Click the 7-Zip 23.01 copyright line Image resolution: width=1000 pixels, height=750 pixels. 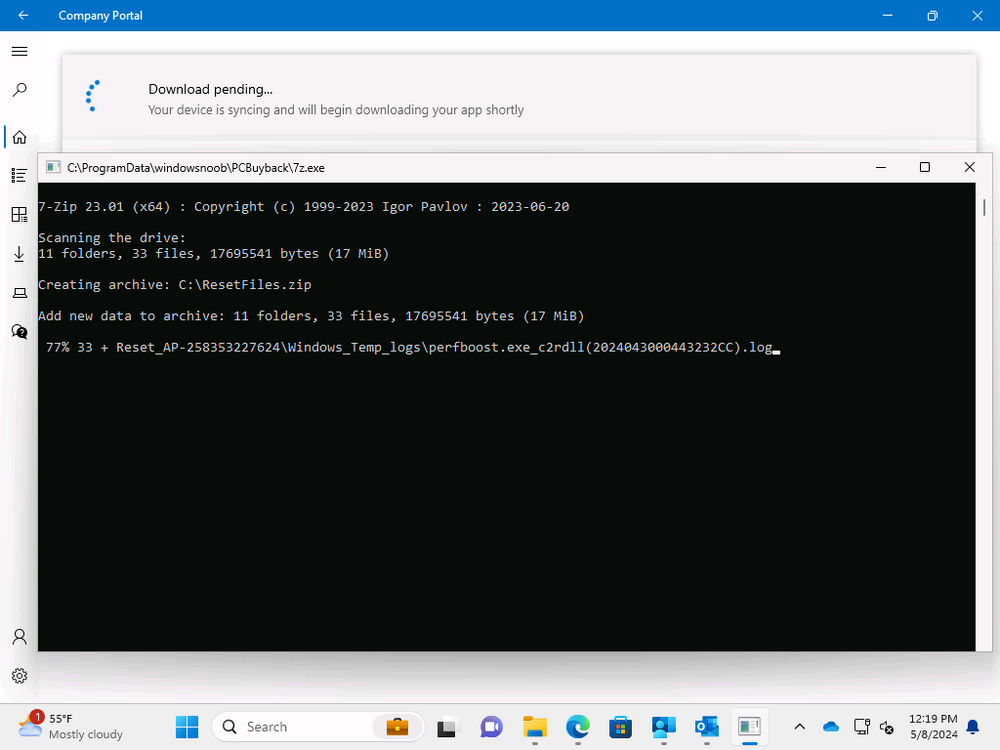point(304,207)
